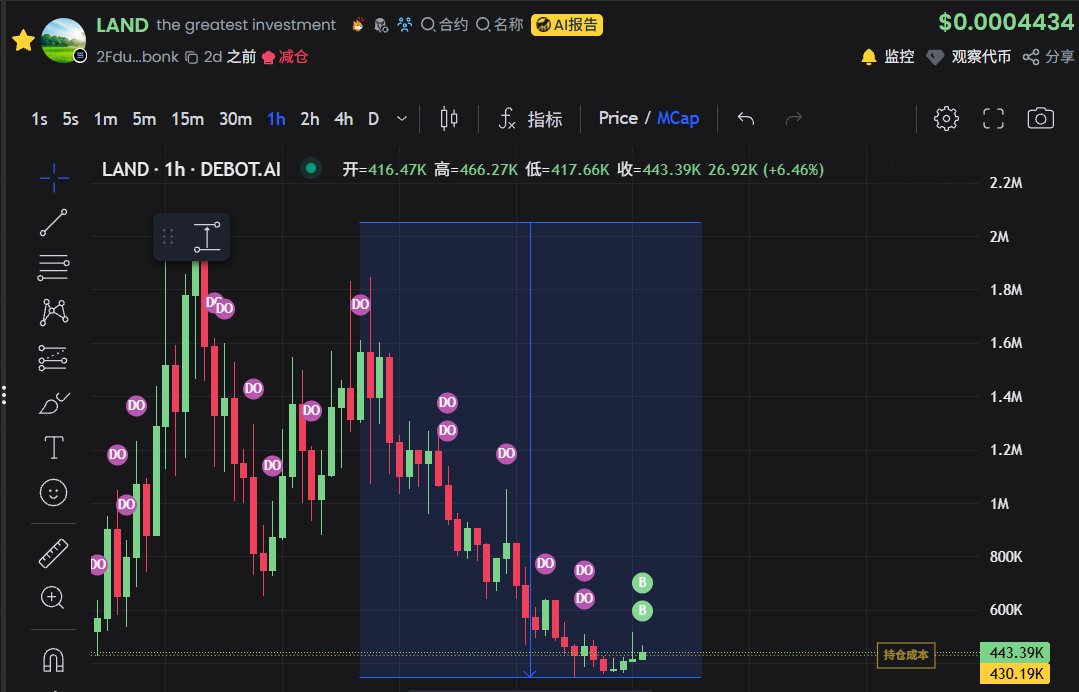
Task: Add to watchlist via 观察代币
Action: click(969, 56)
